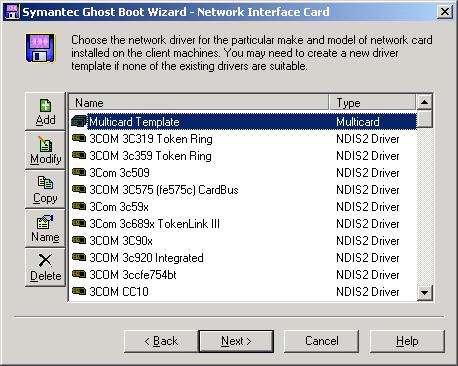Image resolution: width=458 pixels, height=366 pixels.
Task: Close the wizard window with X
Action: tap(444, 12)
